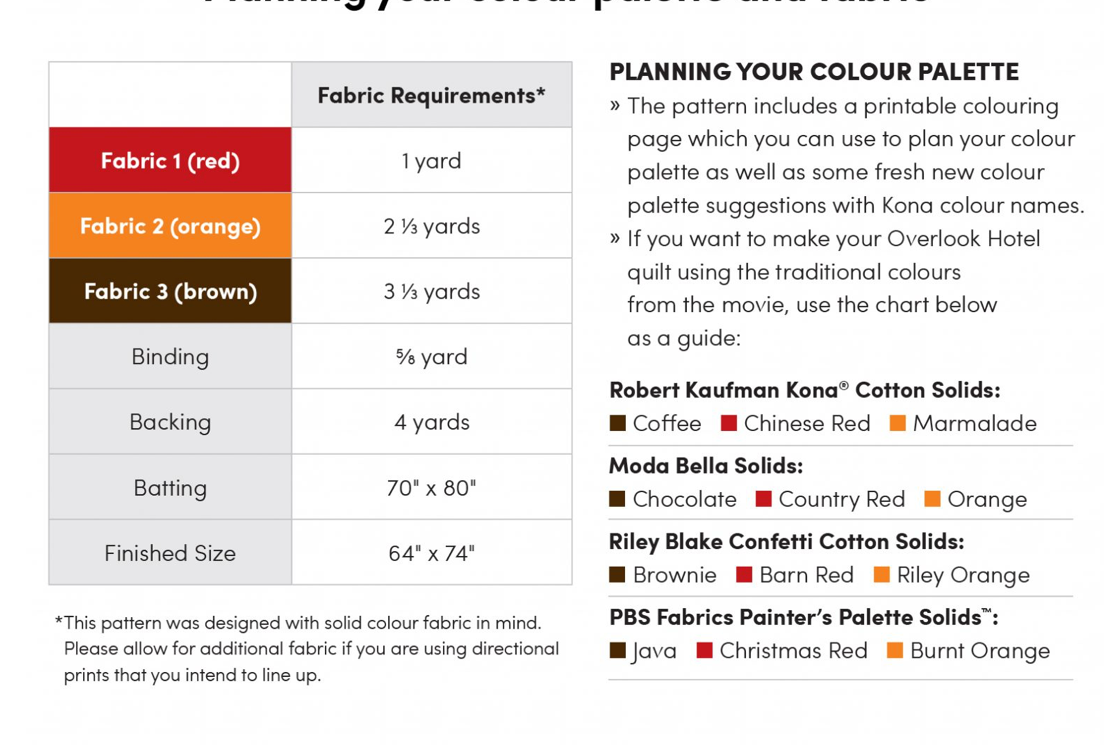Viewport: 1104px width, 750px height.
Task: Select the Binding row label
Action: pyautogui.click(x=170, y=357)
